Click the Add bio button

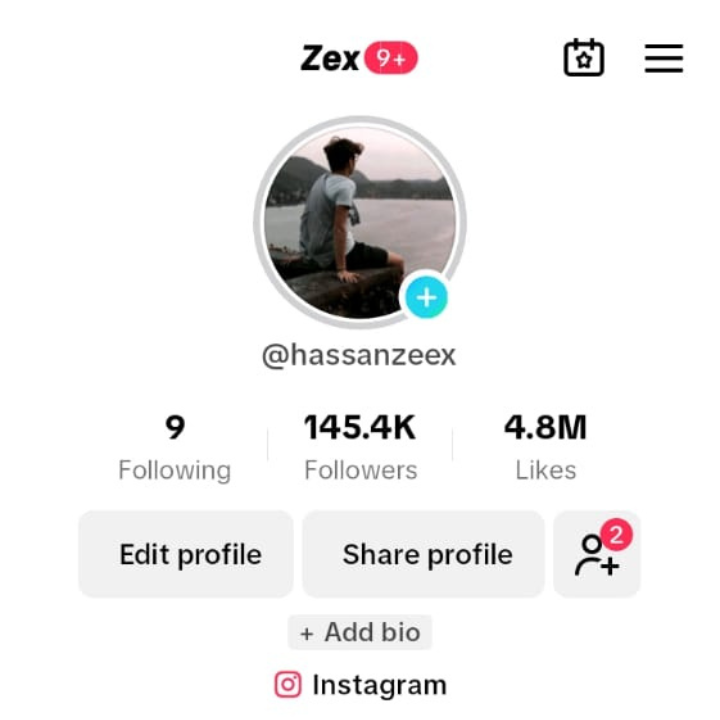(x=360, y=632)
